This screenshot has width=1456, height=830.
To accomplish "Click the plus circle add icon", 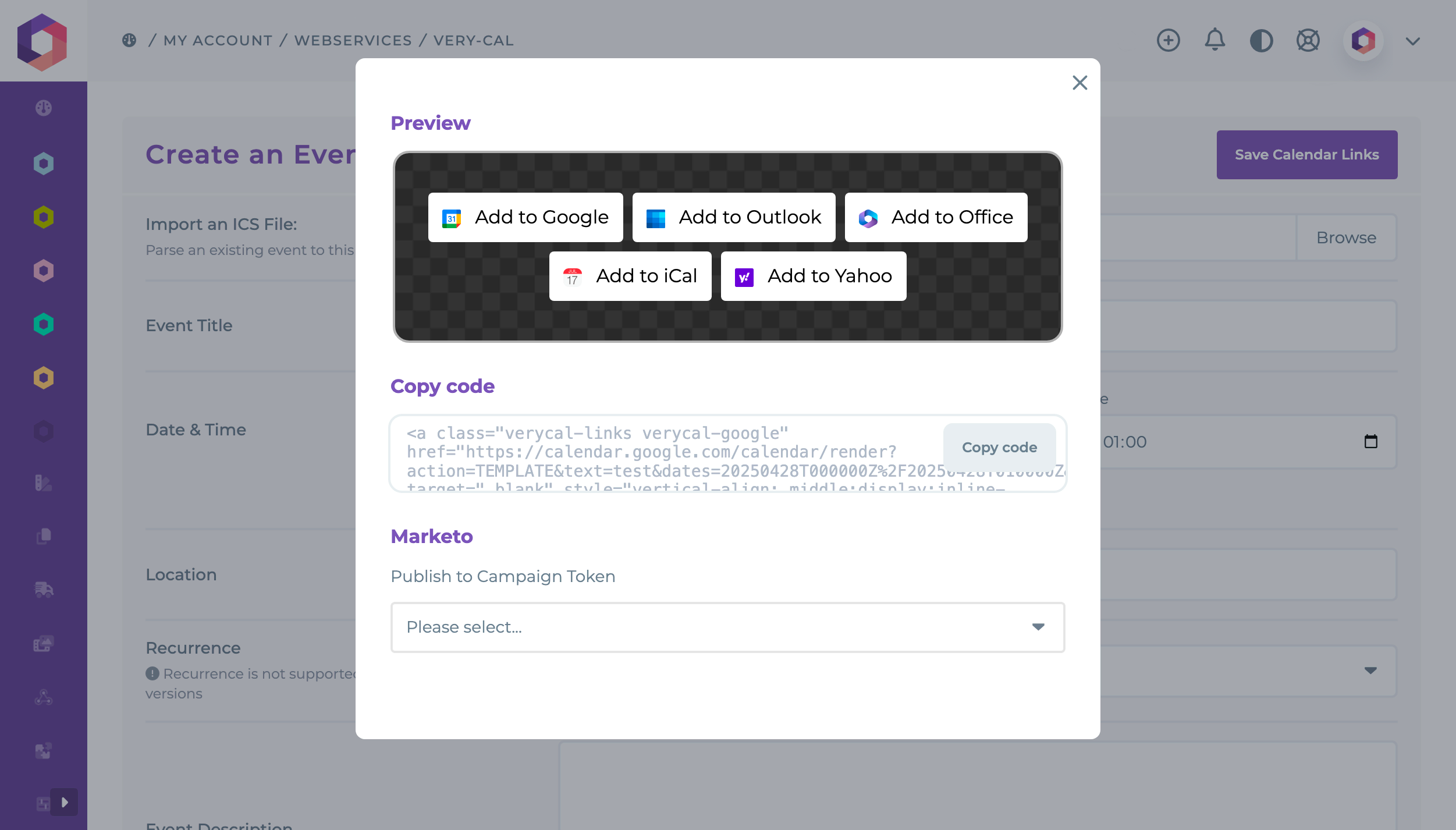I will point(1168,40).
